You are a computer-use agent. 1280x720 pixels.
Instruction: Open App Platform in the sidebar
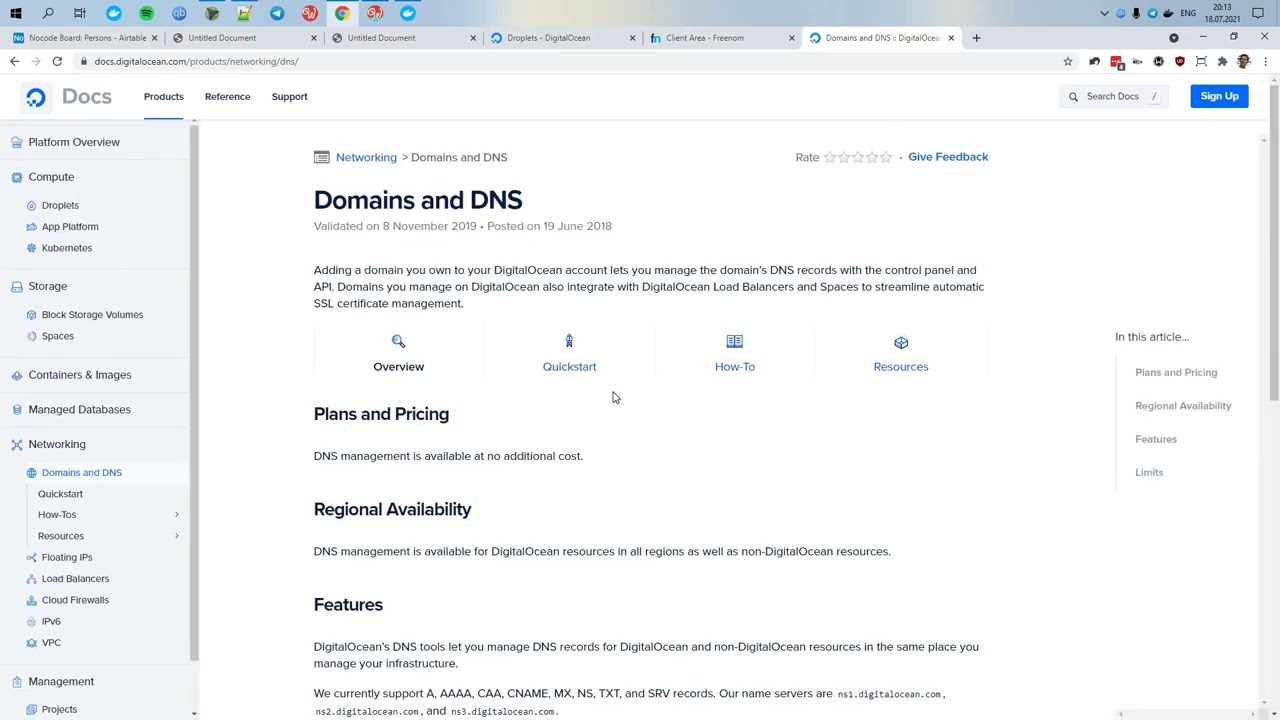[x=70, y=227]
